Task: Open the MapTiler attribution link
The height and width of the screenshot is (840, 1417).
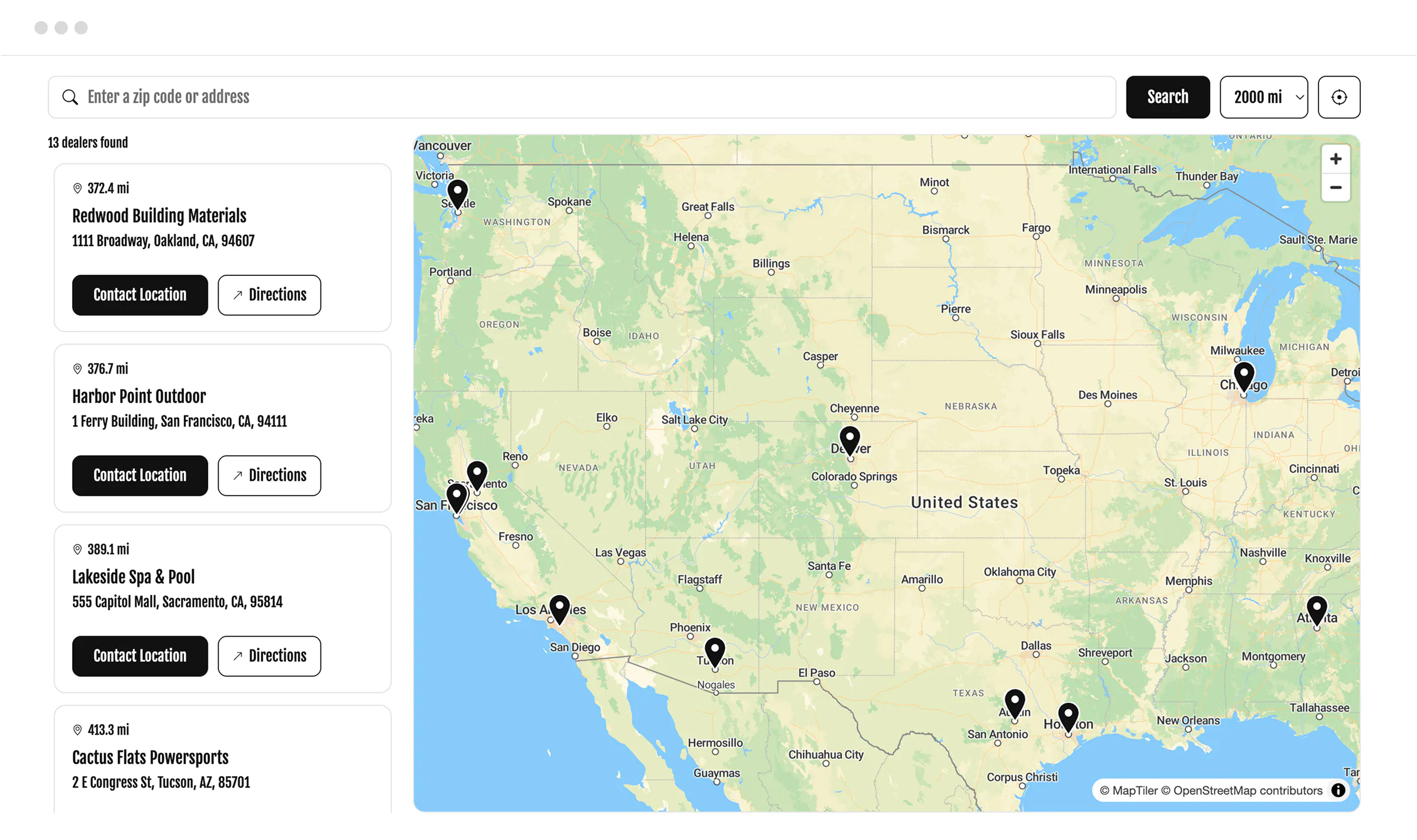Action: point(1128,791)
